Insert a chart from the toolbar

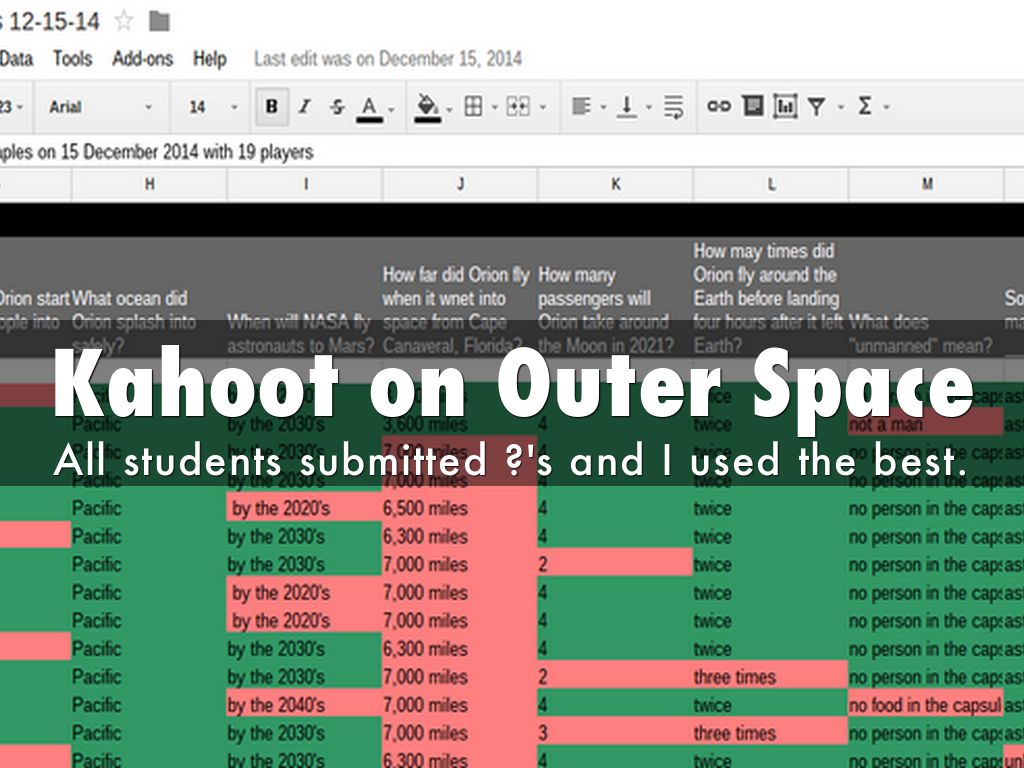pyautogui.click(x=785, y=106)
